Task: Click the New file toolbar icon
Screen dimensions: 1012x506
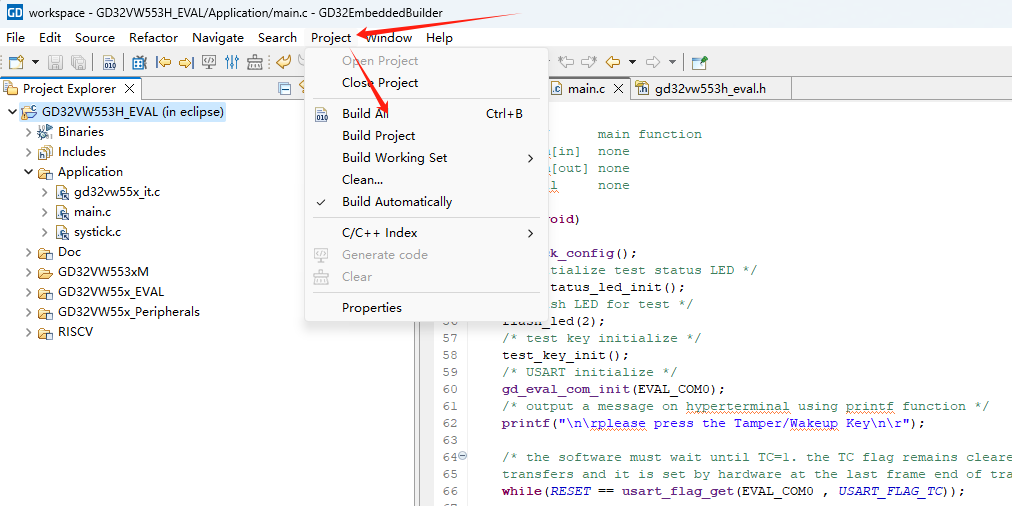Action: tap(16, 62)
